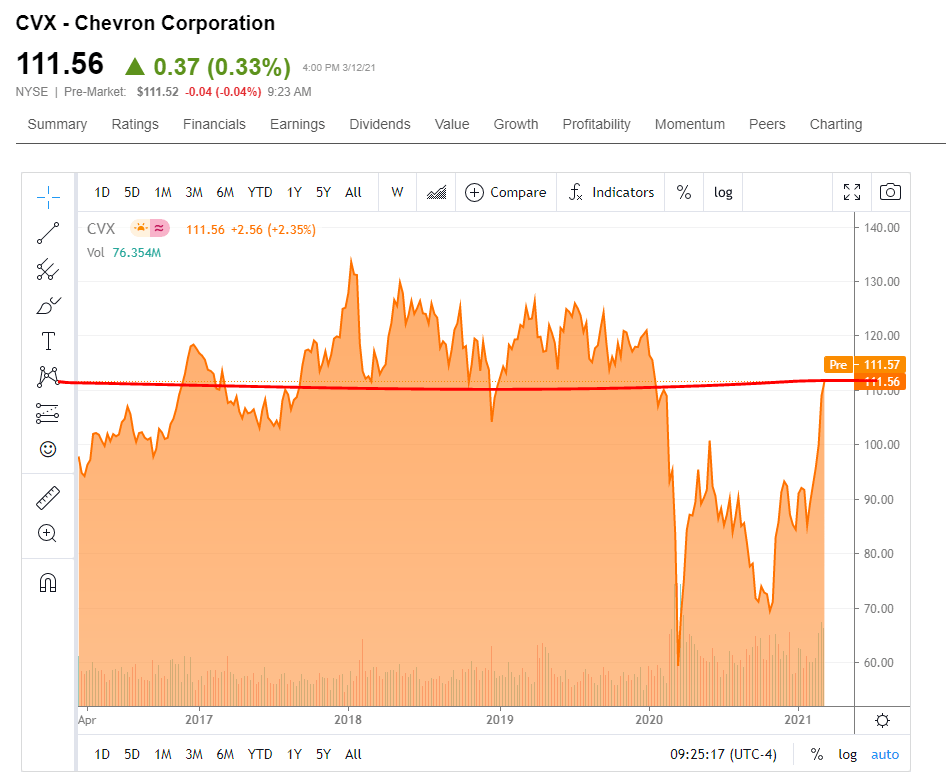Viewport: 946px width, 783px height.
Task: Select the prediction and measurement tool
Action: click(x=48, y=413)
